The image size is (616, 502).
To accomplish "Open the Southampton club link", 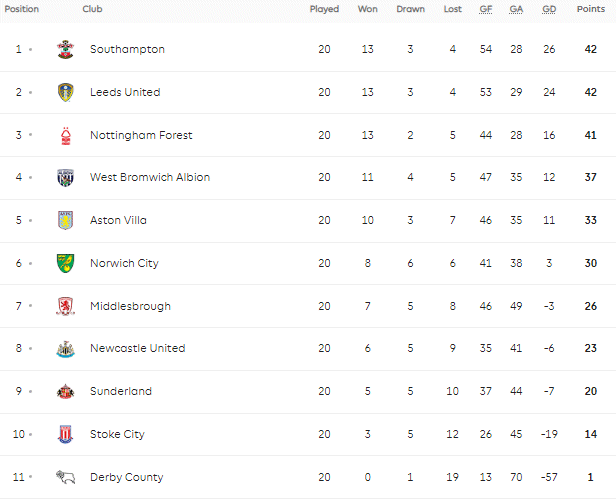I will 127,49.
